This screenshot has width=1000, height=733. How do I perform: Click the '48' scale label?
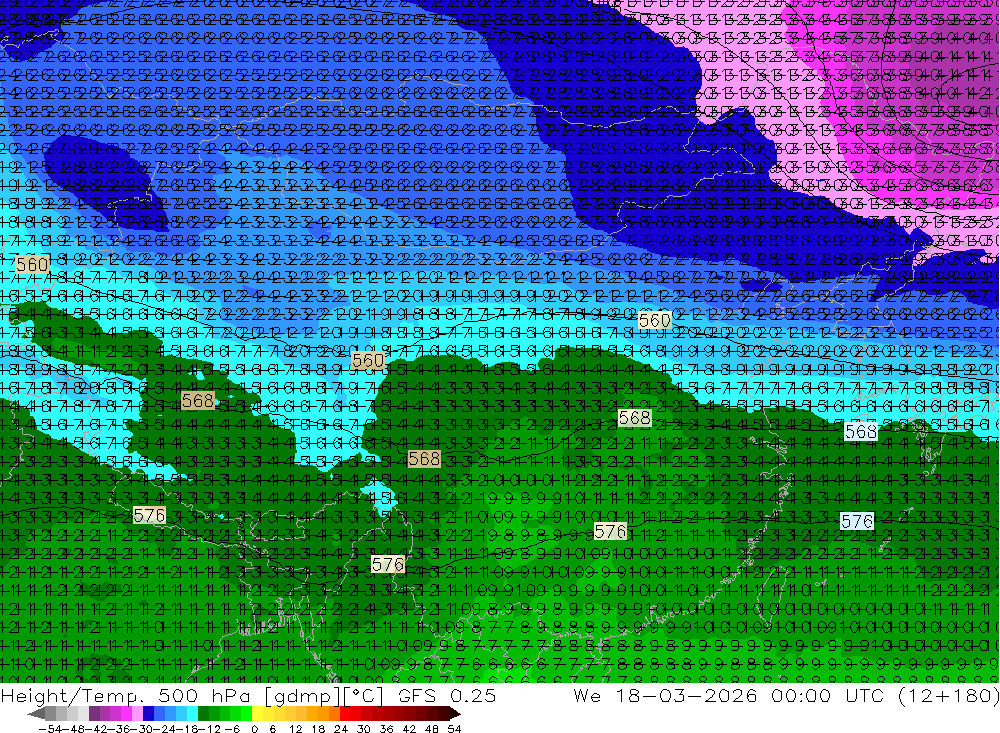(x=432, y=729)
